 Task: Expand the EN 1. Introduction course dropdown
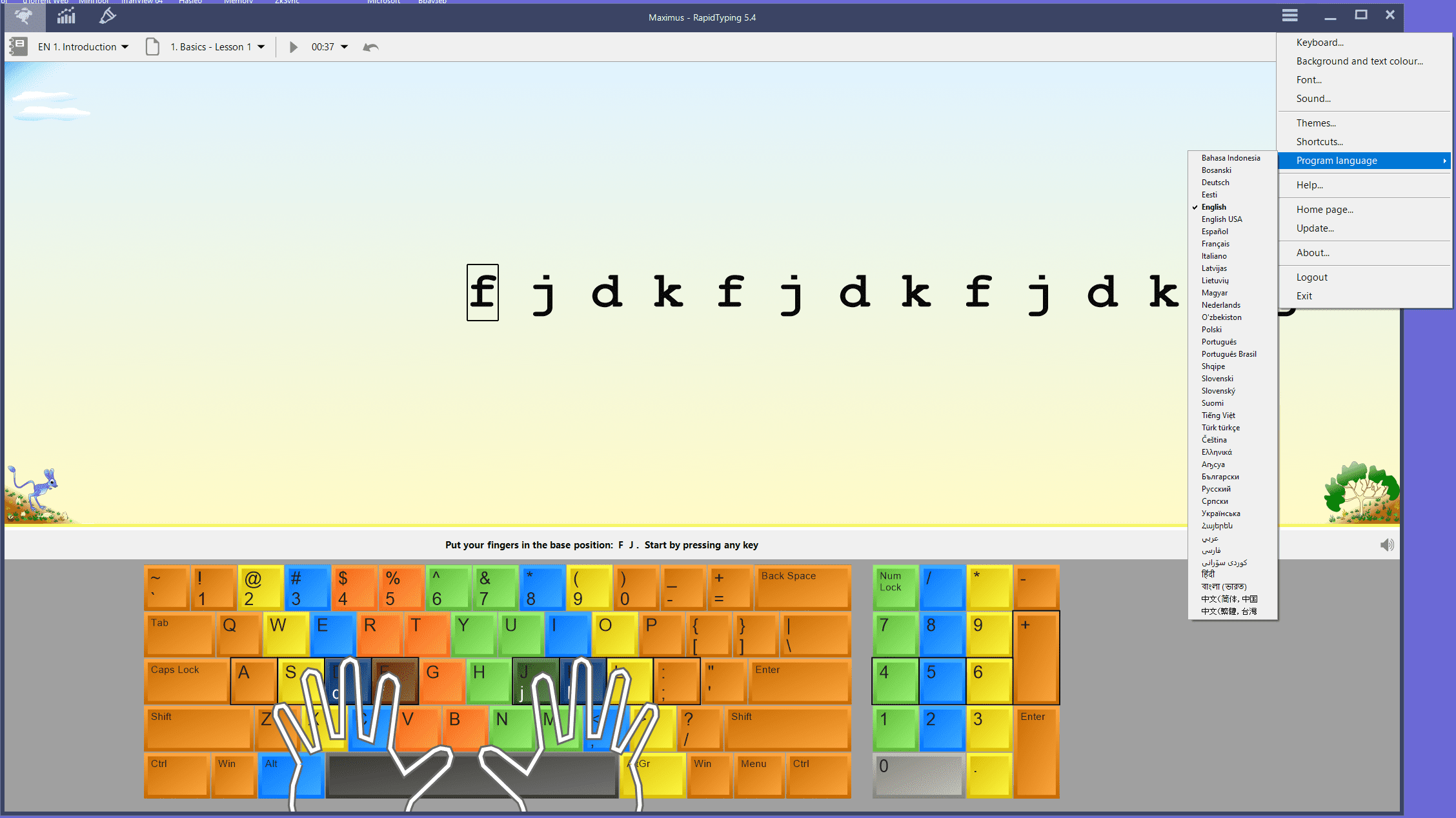(x=125, y=47)
